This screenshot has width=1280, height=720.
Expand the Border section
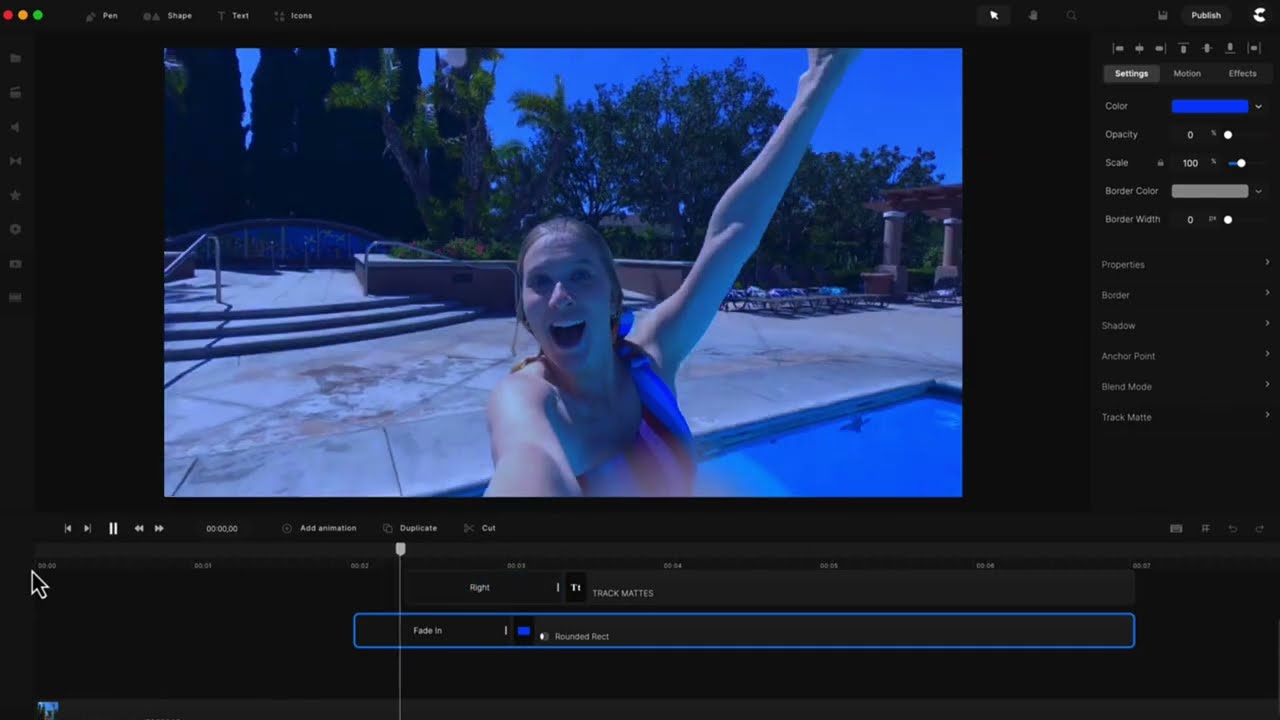coord(1185,295)
